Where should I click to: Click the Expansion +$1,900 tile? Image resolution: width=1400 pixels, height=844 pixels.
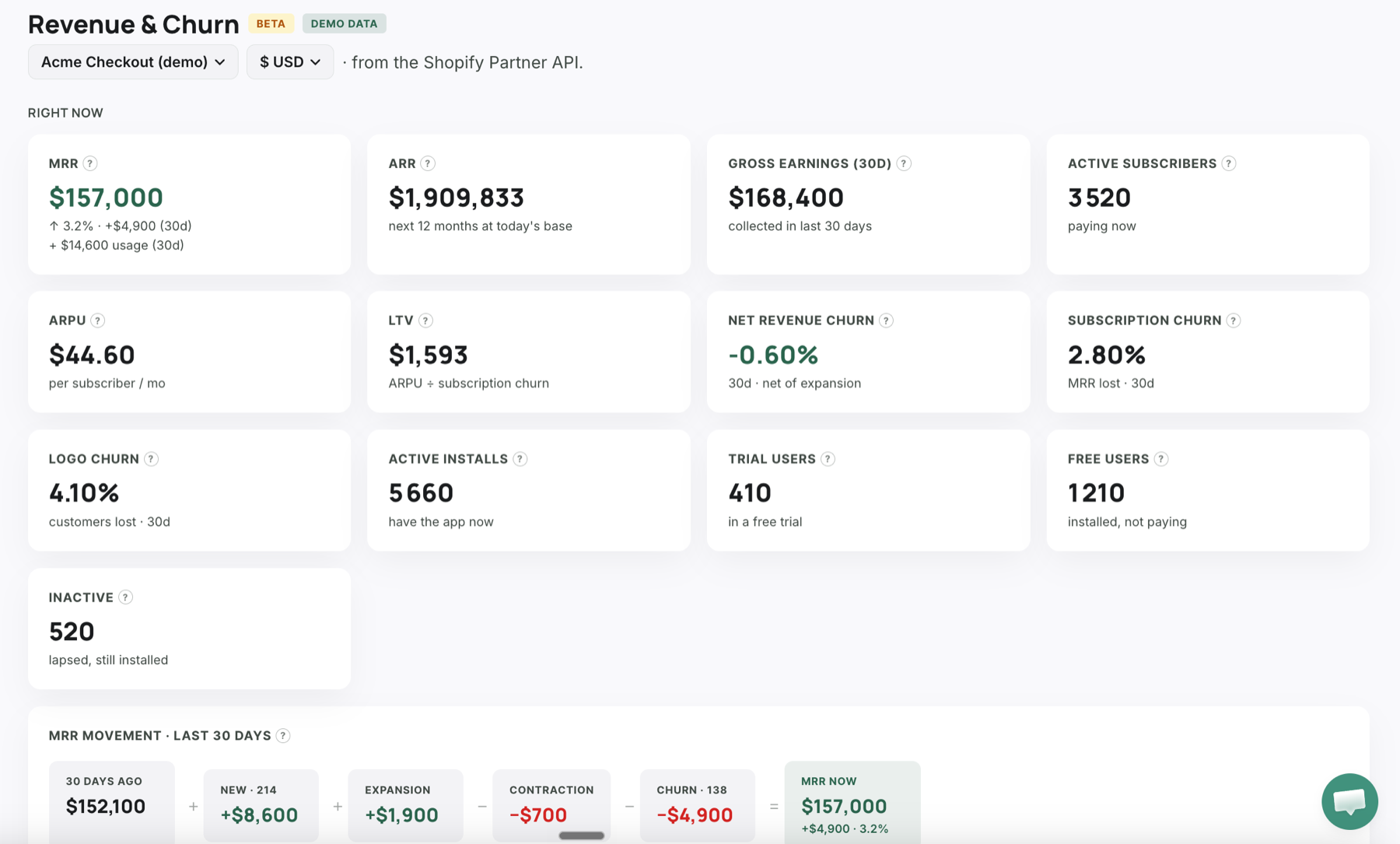coord(405,805)
